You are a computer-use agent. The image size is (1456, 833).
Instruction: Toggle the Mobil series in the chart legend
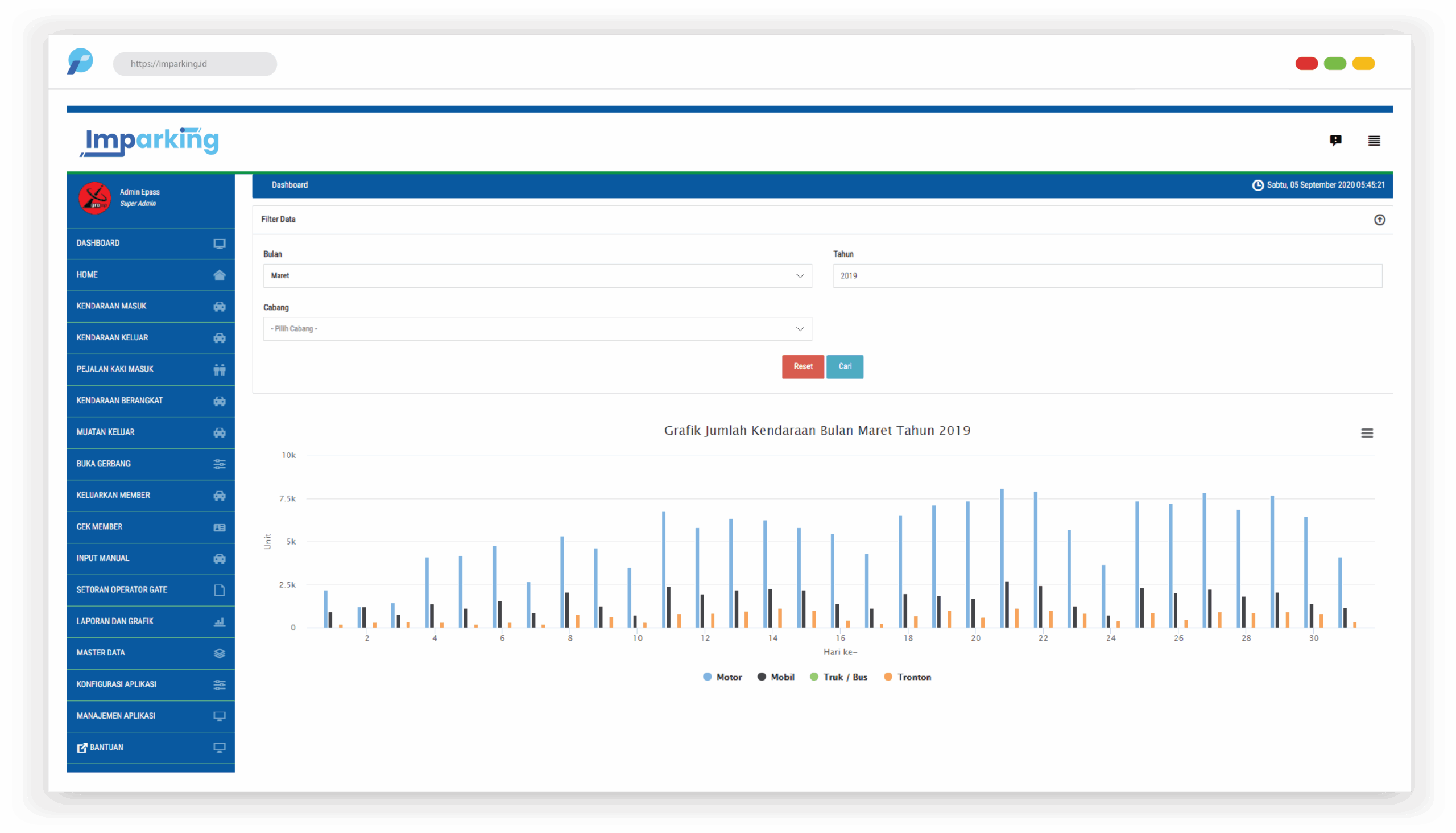[776, 677]
